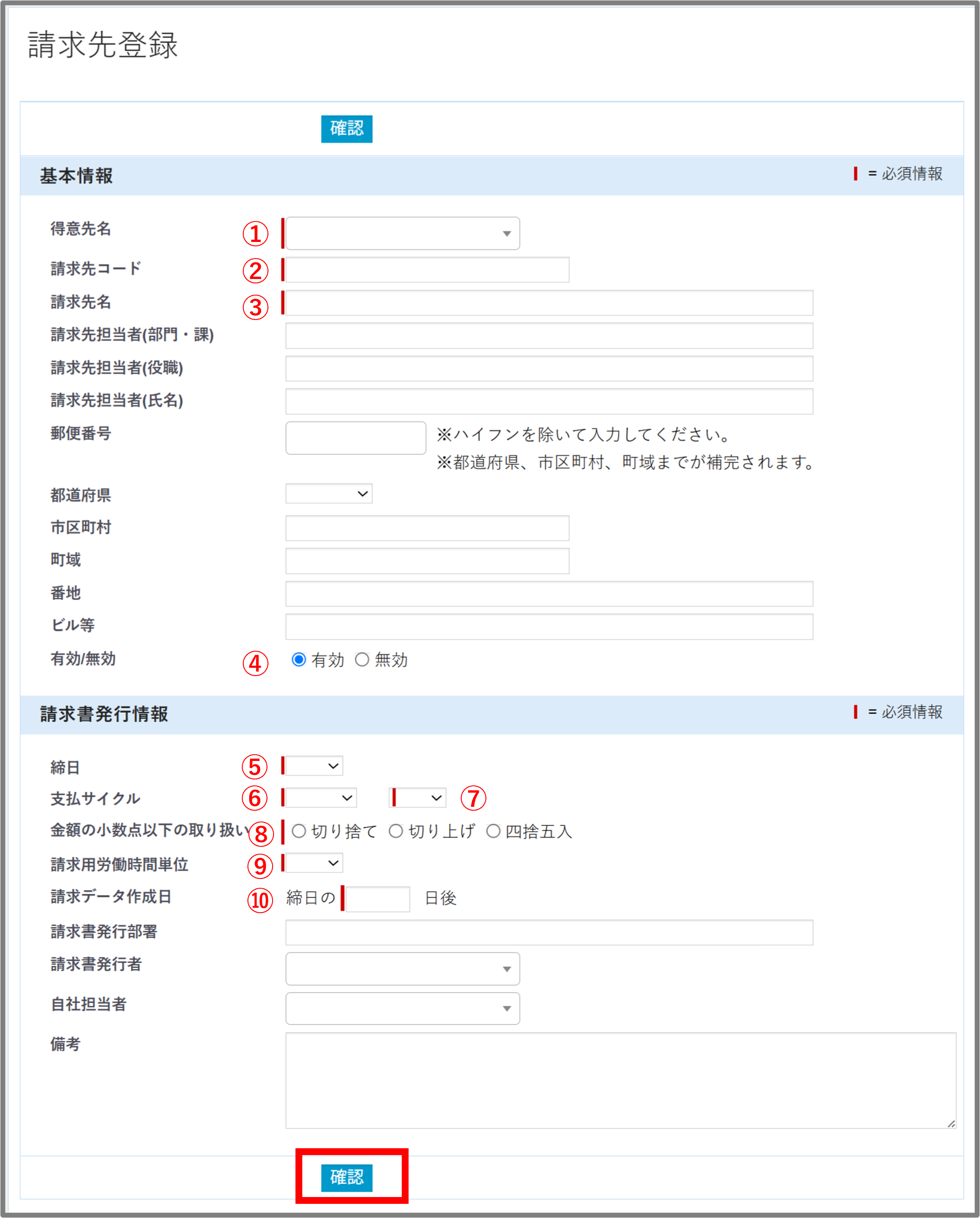Select the 無効 radio button
This screenshot has width=980, height=1218.
point(362,659)
